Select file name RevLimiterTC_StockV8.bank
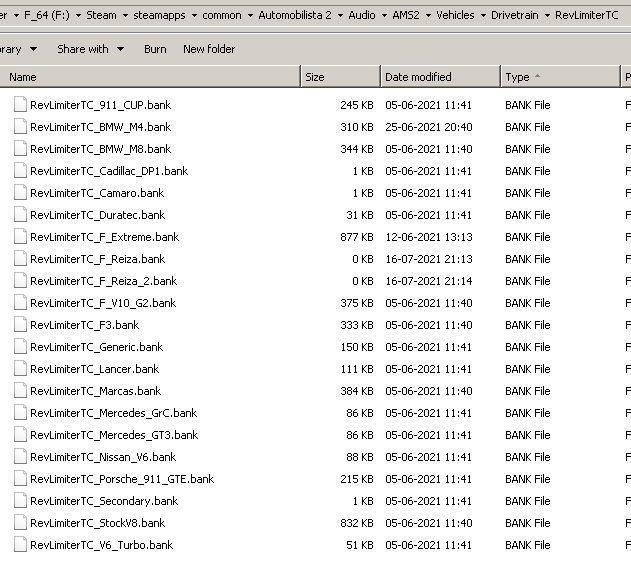Screen dimensions: 631x565 [97, 523]
